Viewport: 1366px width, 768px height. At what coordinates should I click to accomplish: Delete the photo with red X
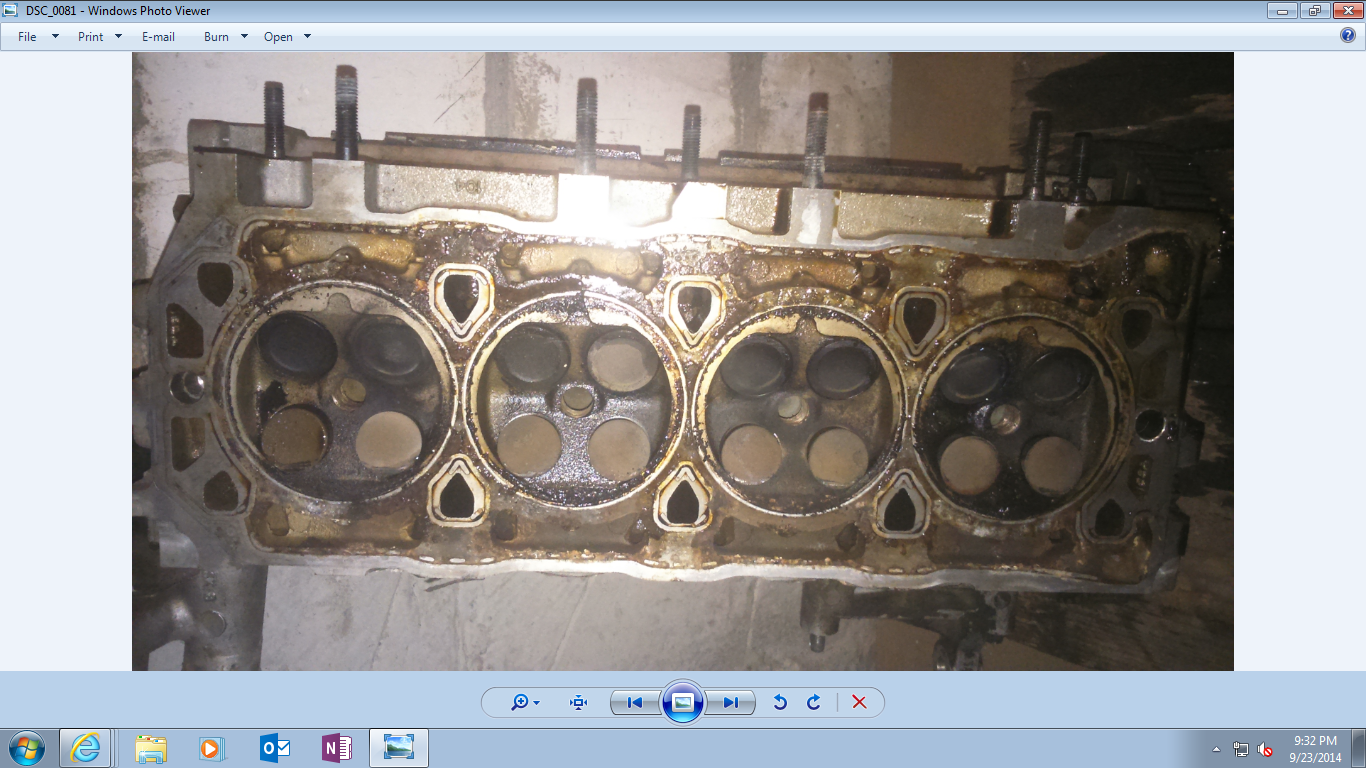tap(859, 702)
